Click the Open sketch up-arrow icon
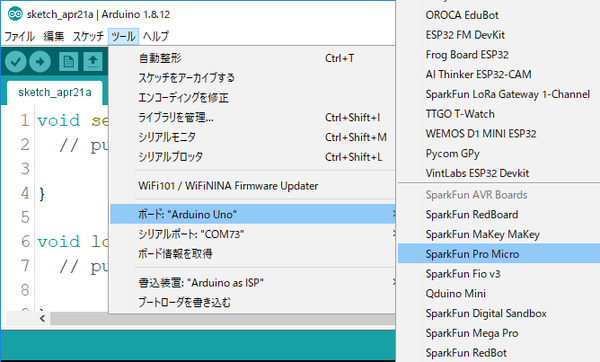The image size is (600, 362). (x=93, y=62)
